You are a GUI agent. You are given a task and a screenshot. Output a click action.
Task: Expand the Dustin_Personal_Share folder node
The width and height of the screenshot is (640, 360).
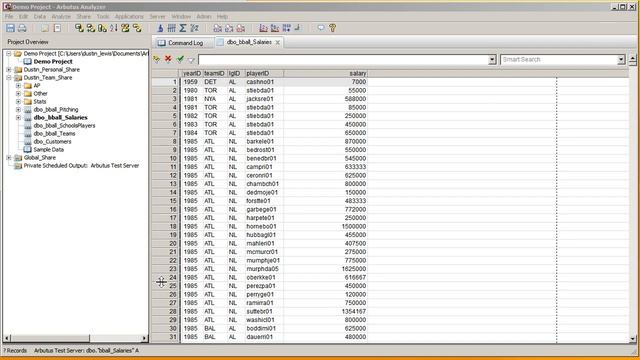9,70
